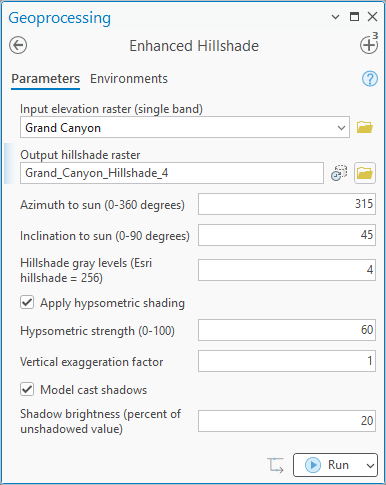
Task: Go back with the left arrow icon
Action: click(18, 45)
